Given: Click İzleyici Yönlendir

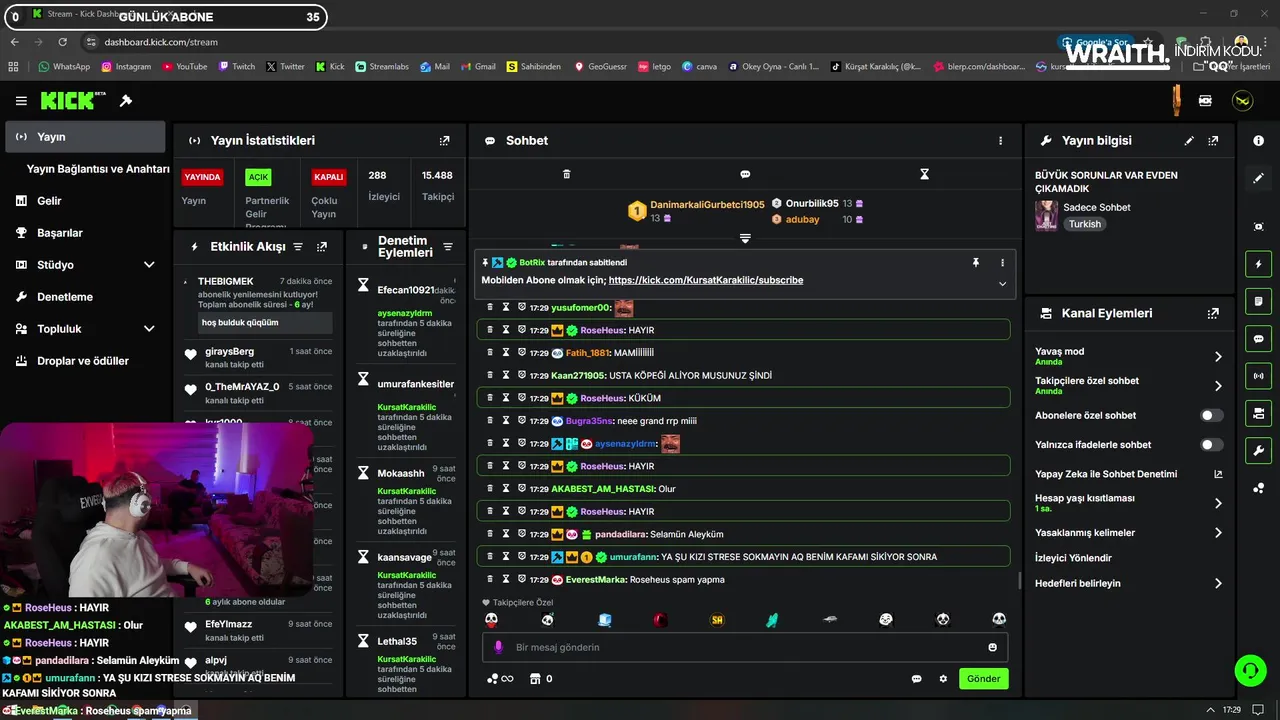Looking at the screenshot, I should (1073, 558).
